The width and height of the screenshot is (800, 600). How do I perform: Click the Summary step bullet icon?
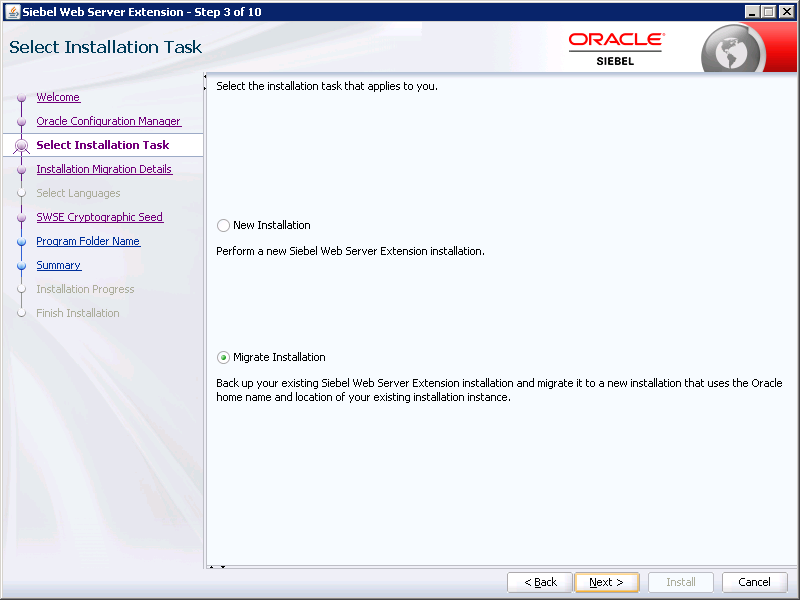coord(21,266)
